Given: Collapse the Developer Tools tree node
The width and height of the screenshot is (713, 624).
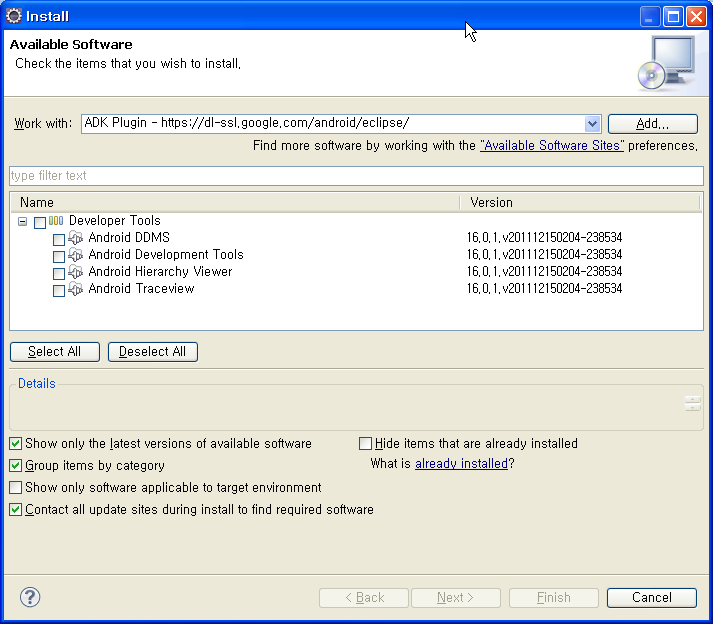Looking at the screenshot, I should 22,221.
